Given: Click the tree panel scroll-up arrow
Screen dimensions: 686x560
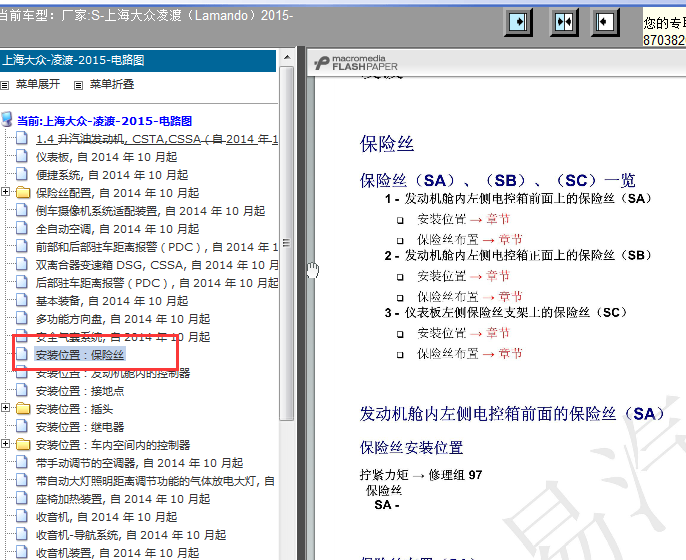Looking at the screenshot, I should pos(287,57).
